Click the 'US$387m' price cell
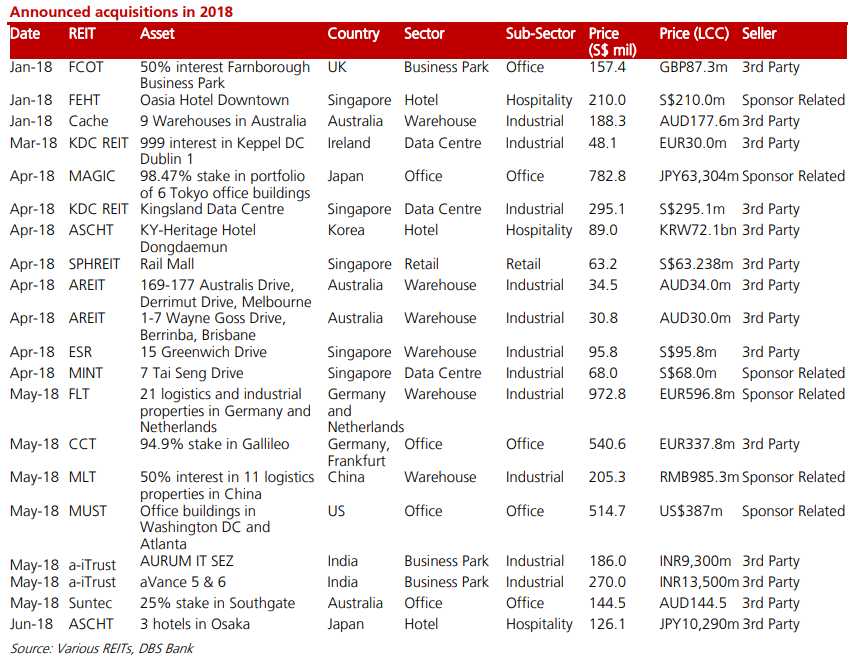This screenshot has height=666, width=859. (x=691, y=511)
